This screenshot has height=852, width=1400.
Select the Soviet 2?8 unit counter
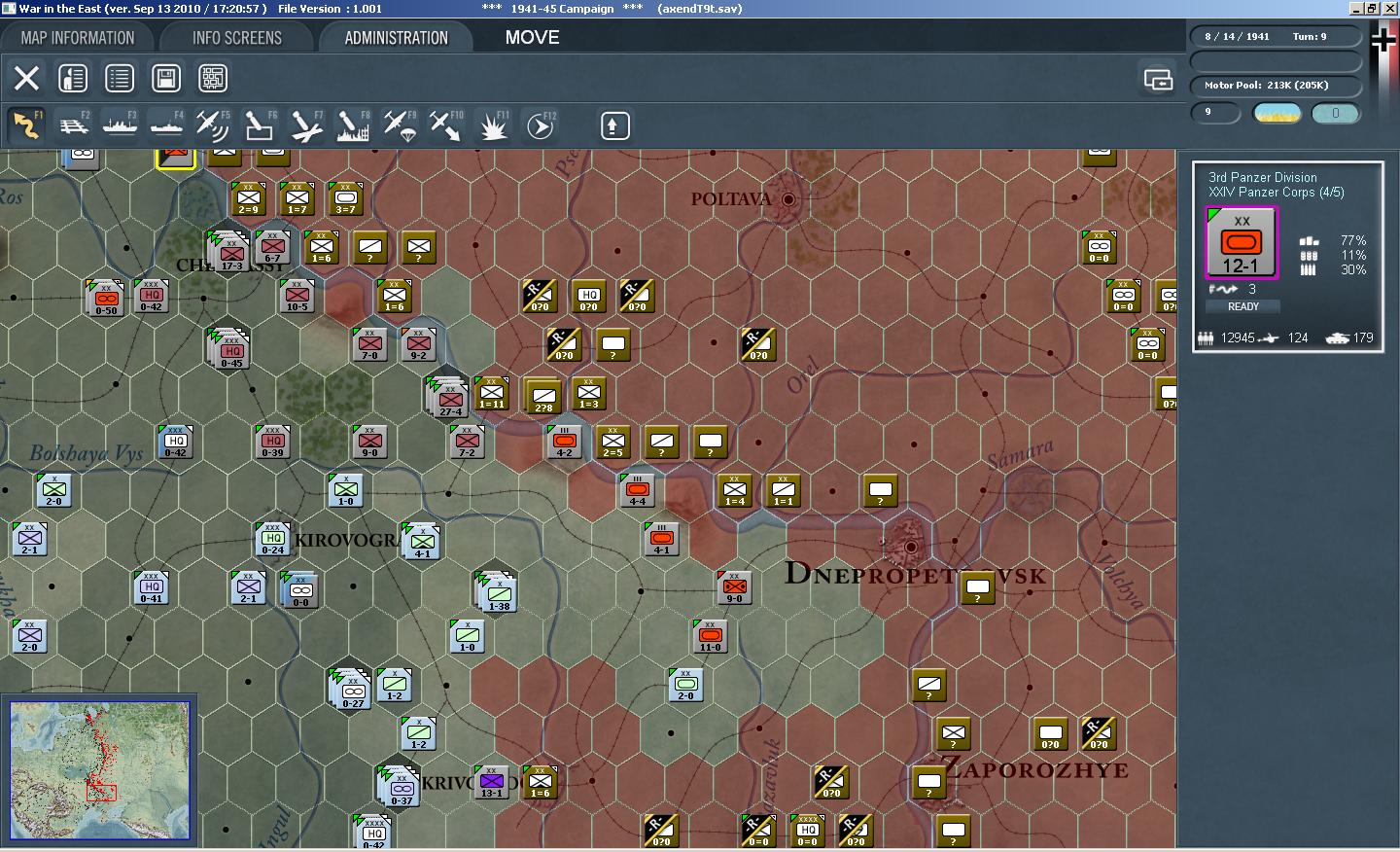coord(543,397)
